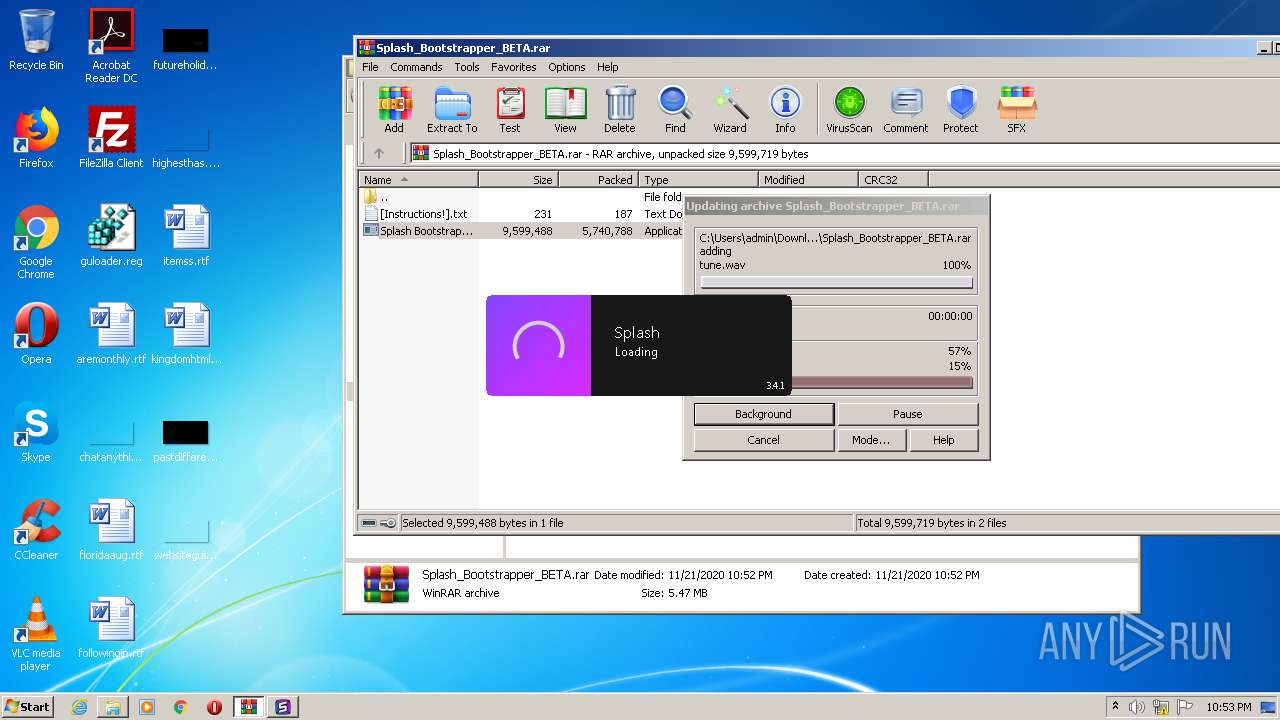
Task: Click WinRAR taskbar button
Action: pyautogui.click(x=248, y=707)
